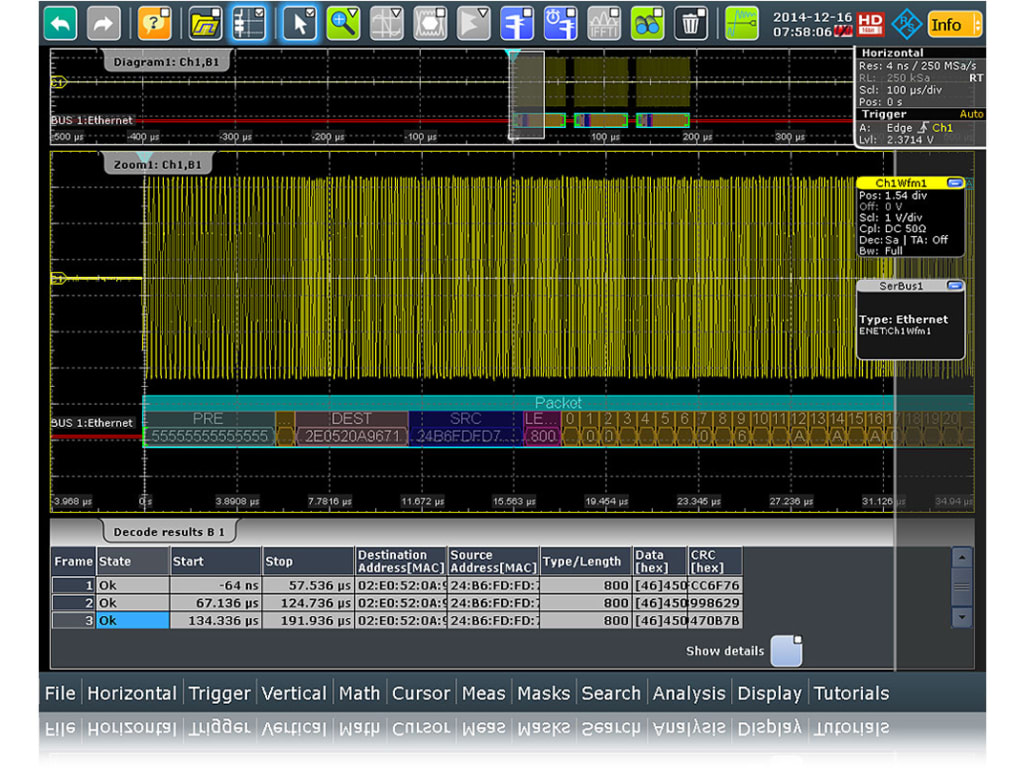Select the blue caliper measurement tool

pos(517,24)
